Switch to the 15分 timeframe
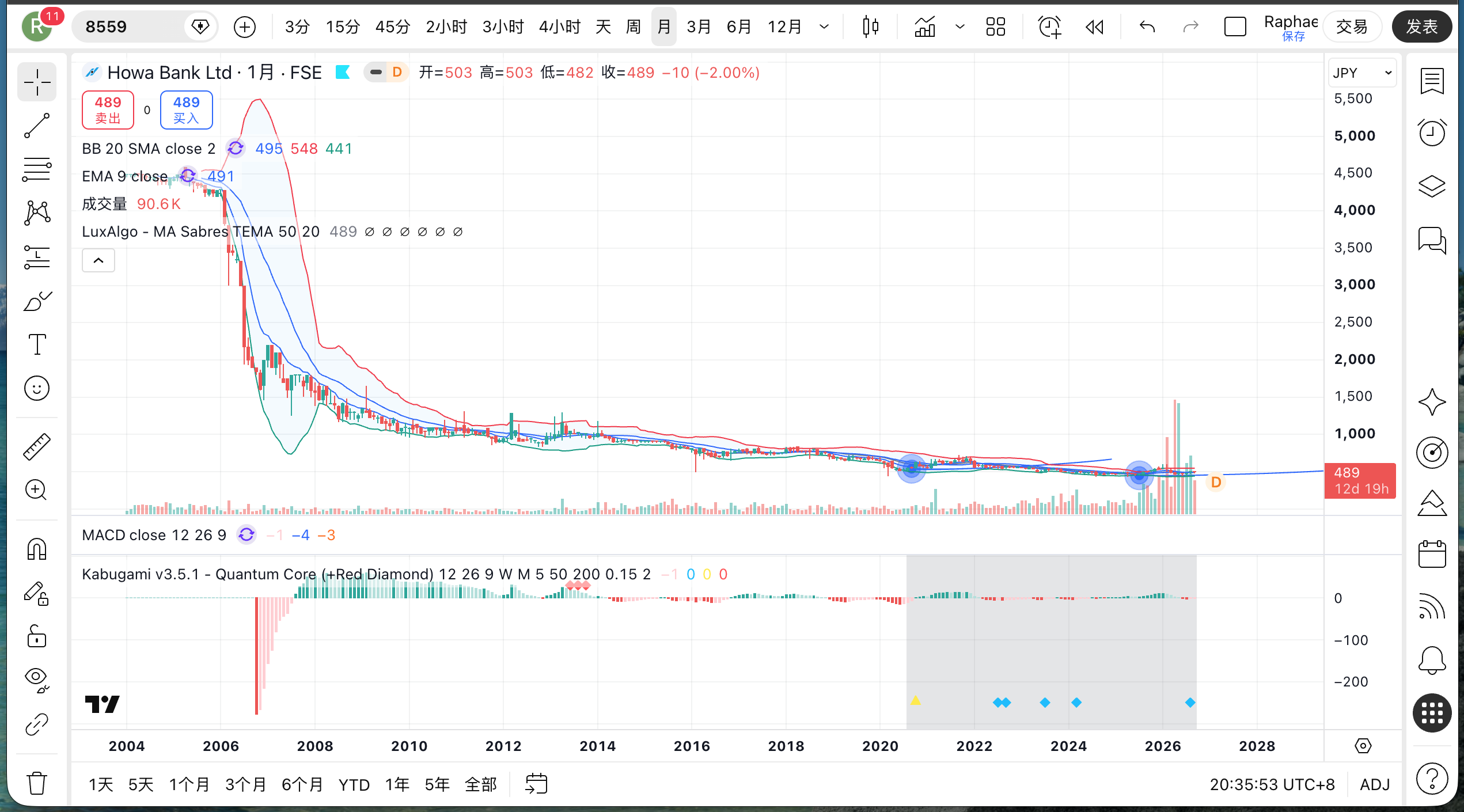 click(x=343, y=26)
